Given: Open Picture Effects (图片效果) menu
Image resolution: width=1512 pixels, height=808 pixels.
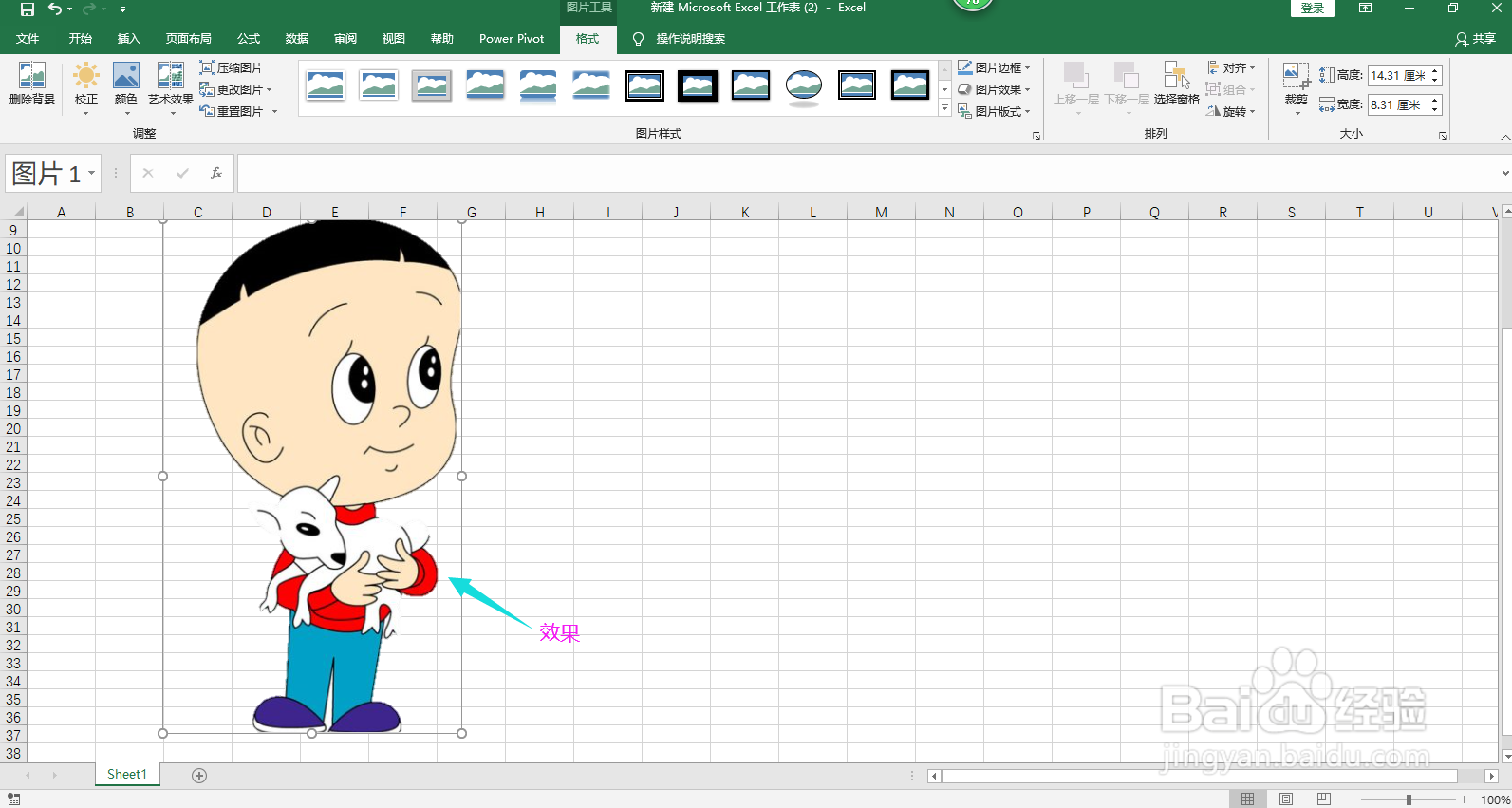Looking at the screenshot, I should 994,89.
